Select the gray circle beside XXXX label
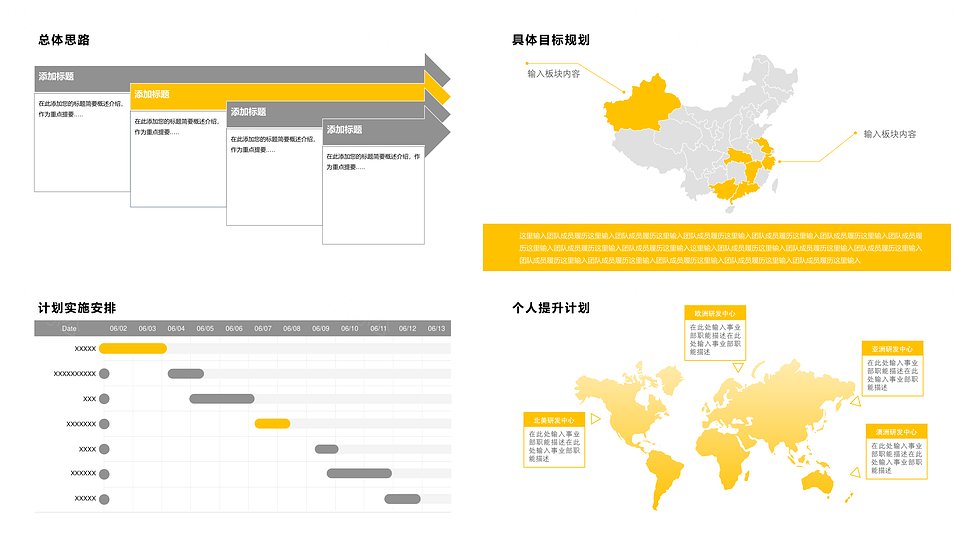Viewport: 960px width, 548px height. 104,449
